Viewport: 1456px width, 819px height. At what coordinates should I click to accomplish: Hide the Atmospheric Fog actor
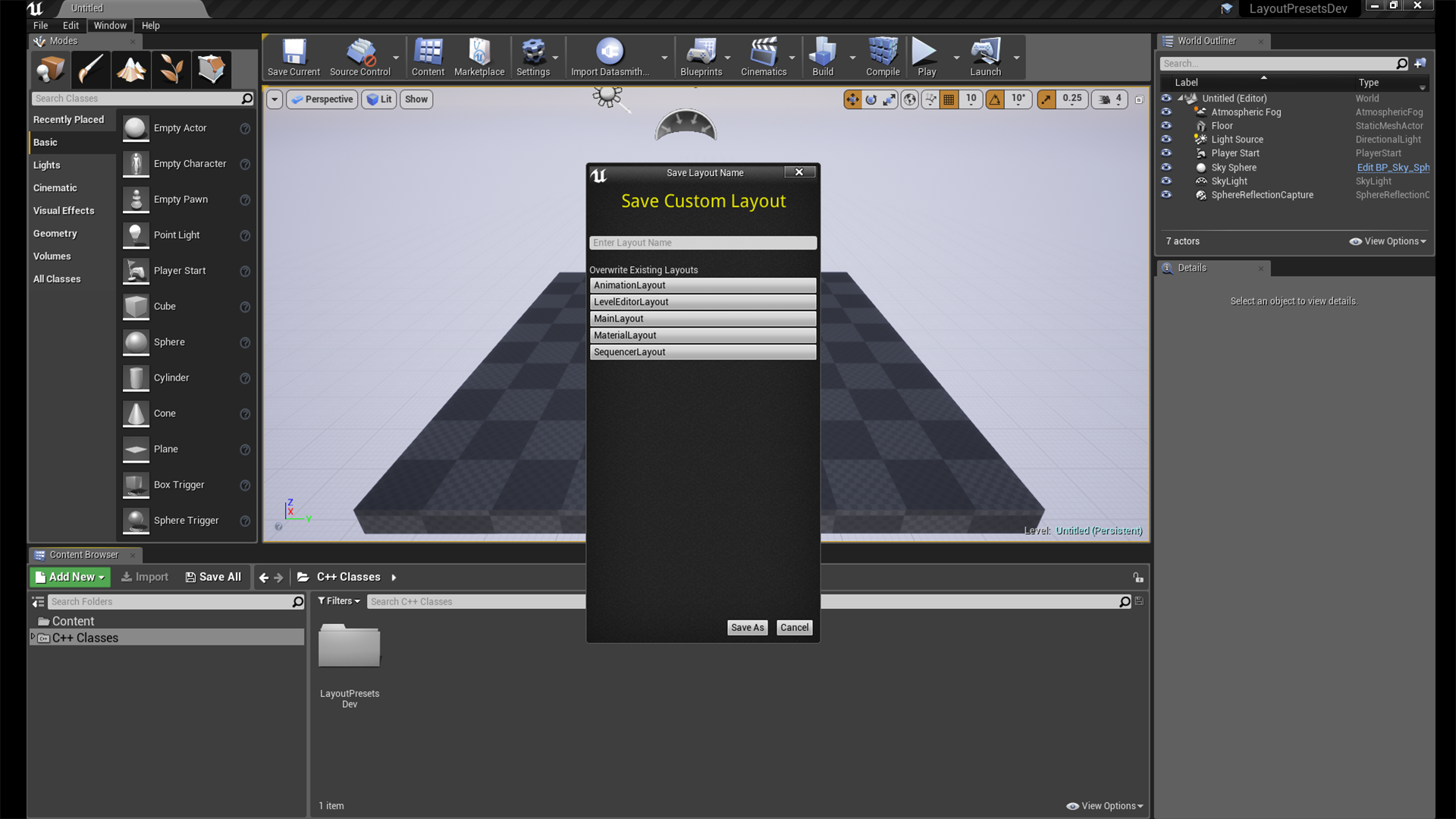[1166, 111]
